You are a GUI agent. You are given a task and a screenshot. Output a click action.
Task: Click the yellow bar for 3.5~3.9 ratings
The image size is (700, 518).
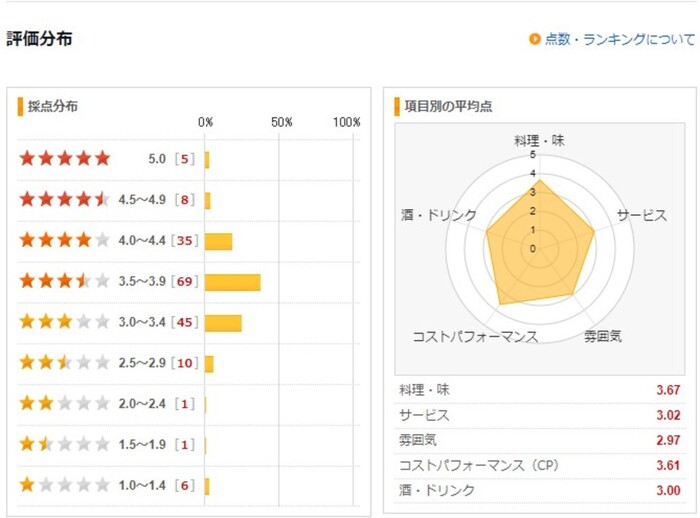[x=232, y=282]
